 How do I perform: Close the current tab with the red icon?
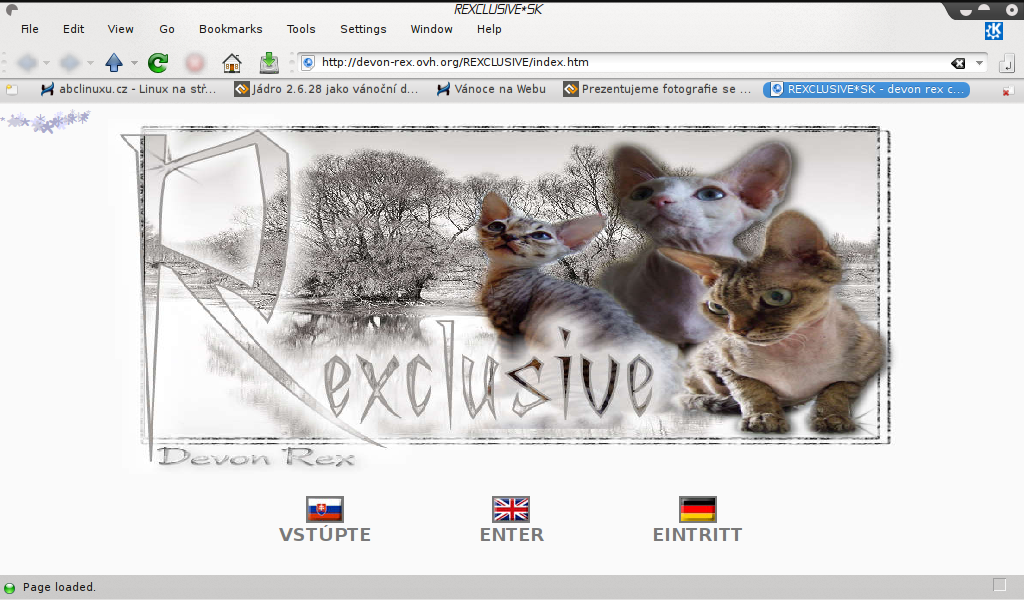[x=1008, y=91]
